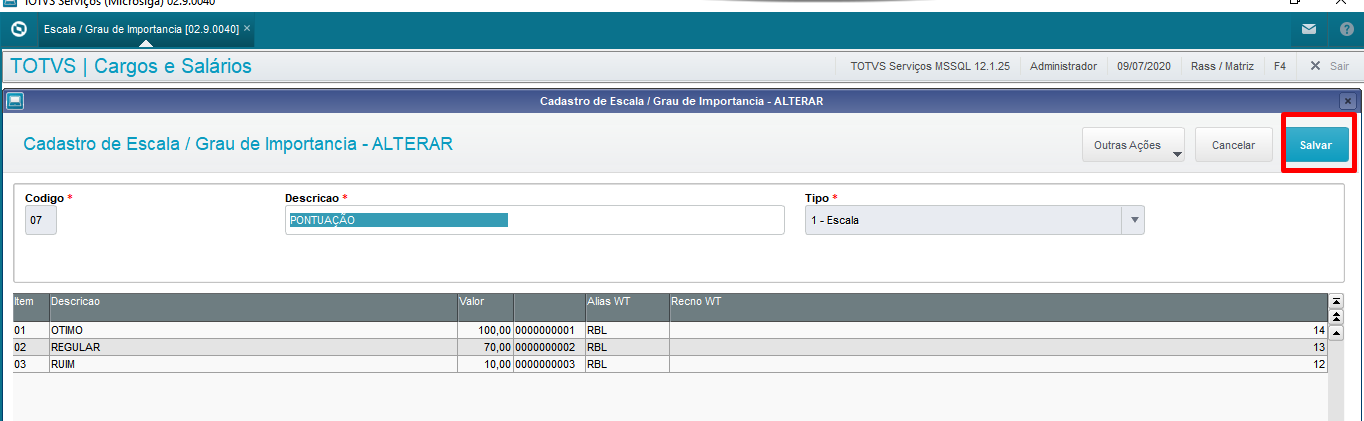This screenshot has width=1364, height=421.
Task: Click Recno value 13 cell
Action: coord(998,347)
